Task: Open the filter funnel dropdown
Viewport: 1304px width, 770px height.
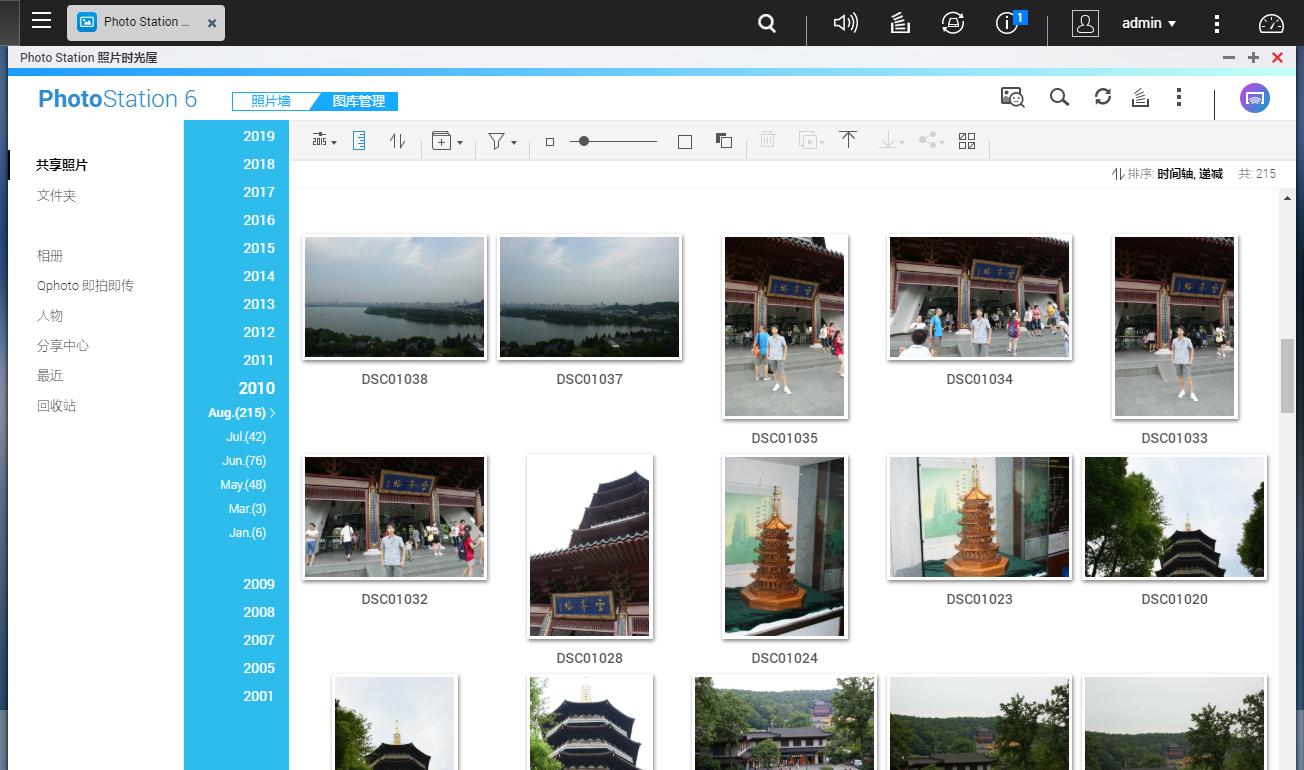Action: tap(501, 141)
